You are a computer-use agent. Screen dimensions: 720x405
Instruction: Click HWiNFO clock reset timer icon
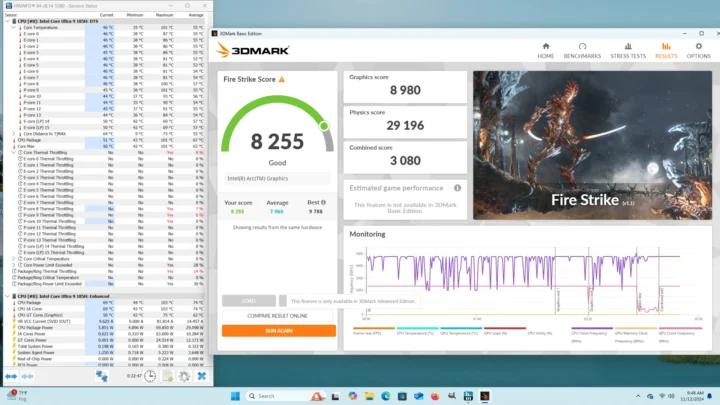click(150, 376)
